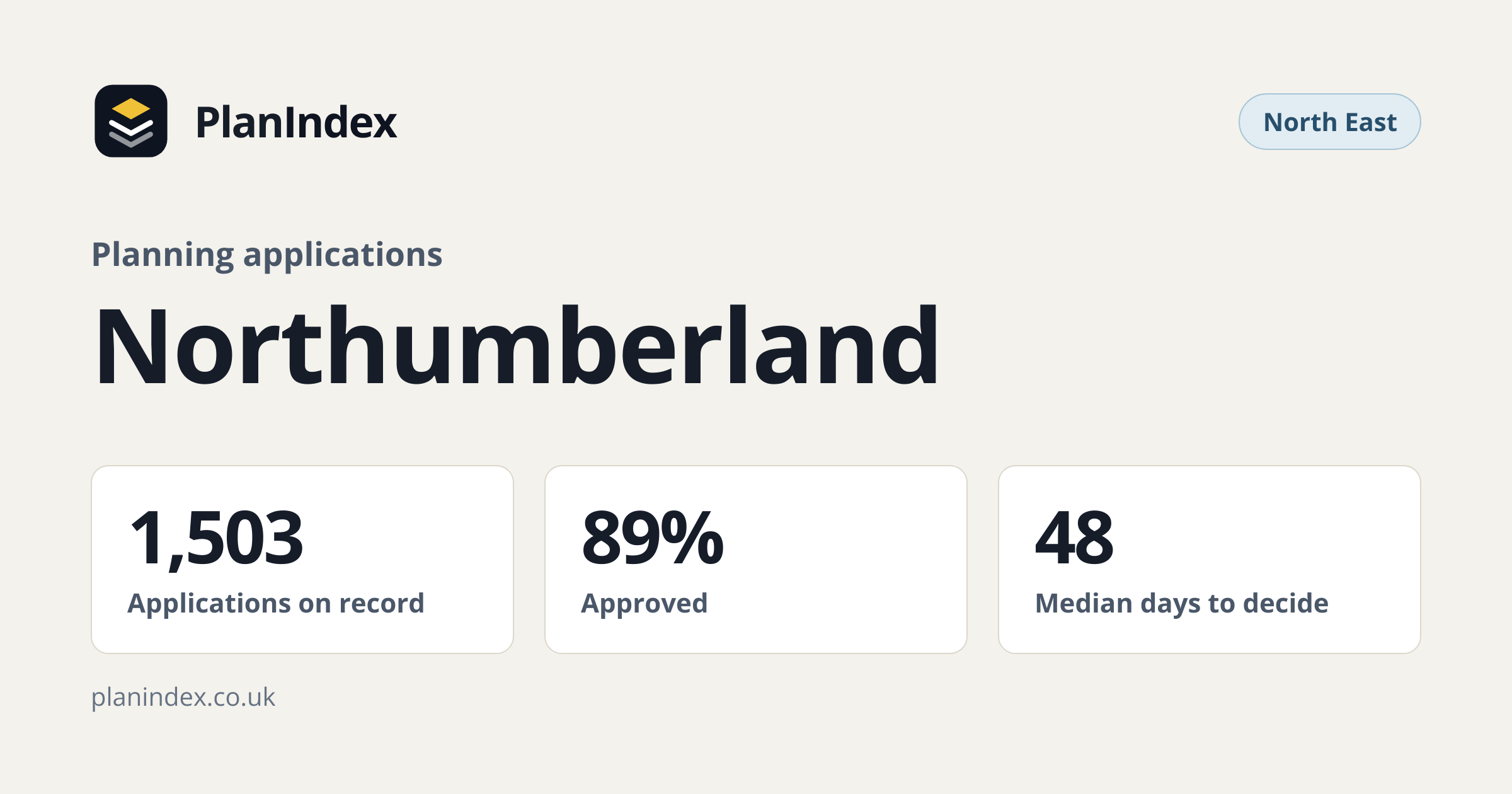Open the Approved percentage card
This screenshot has width=1512, height=794.
click(x=756, y=560)
